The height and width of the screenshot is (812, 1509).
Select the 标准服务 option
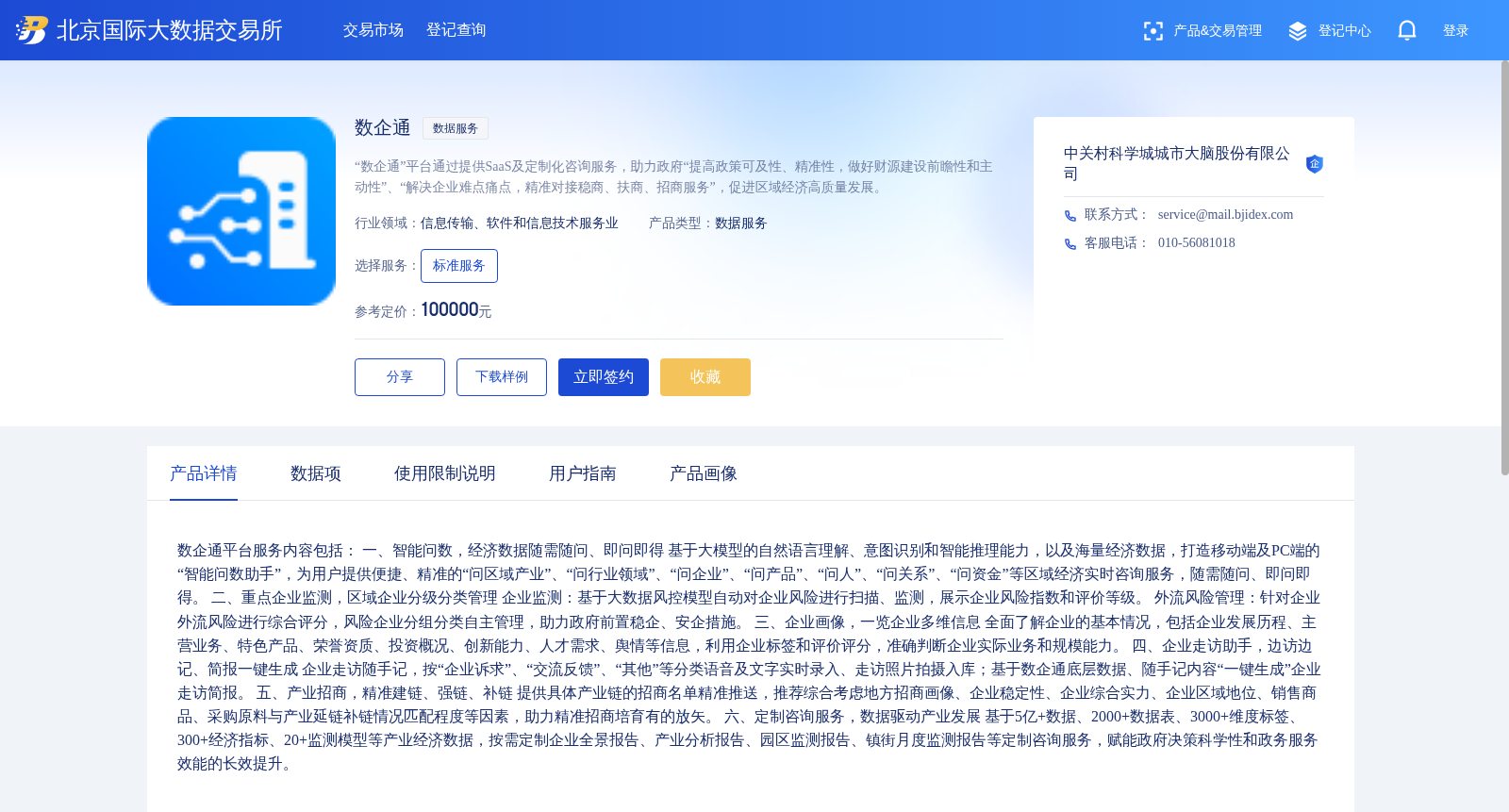459,266
